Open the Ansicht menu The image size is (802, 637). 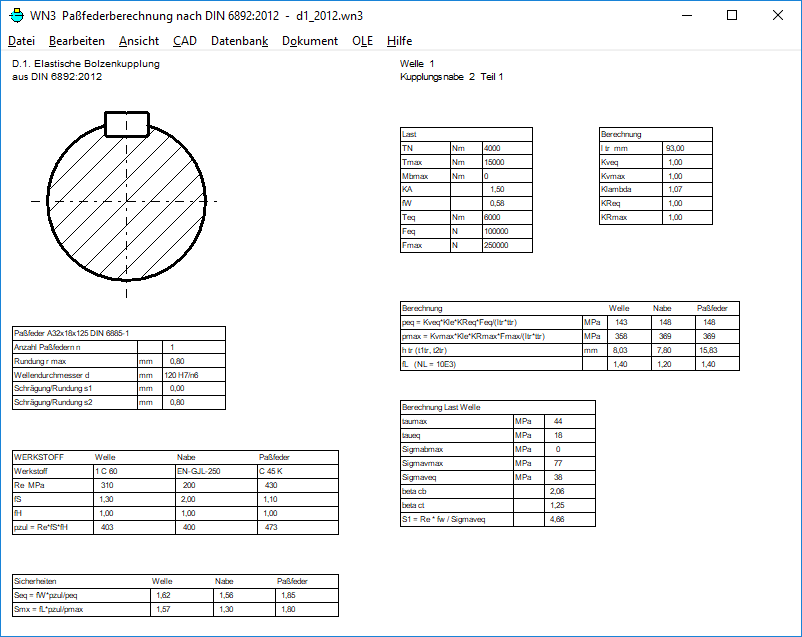point(138,41)
